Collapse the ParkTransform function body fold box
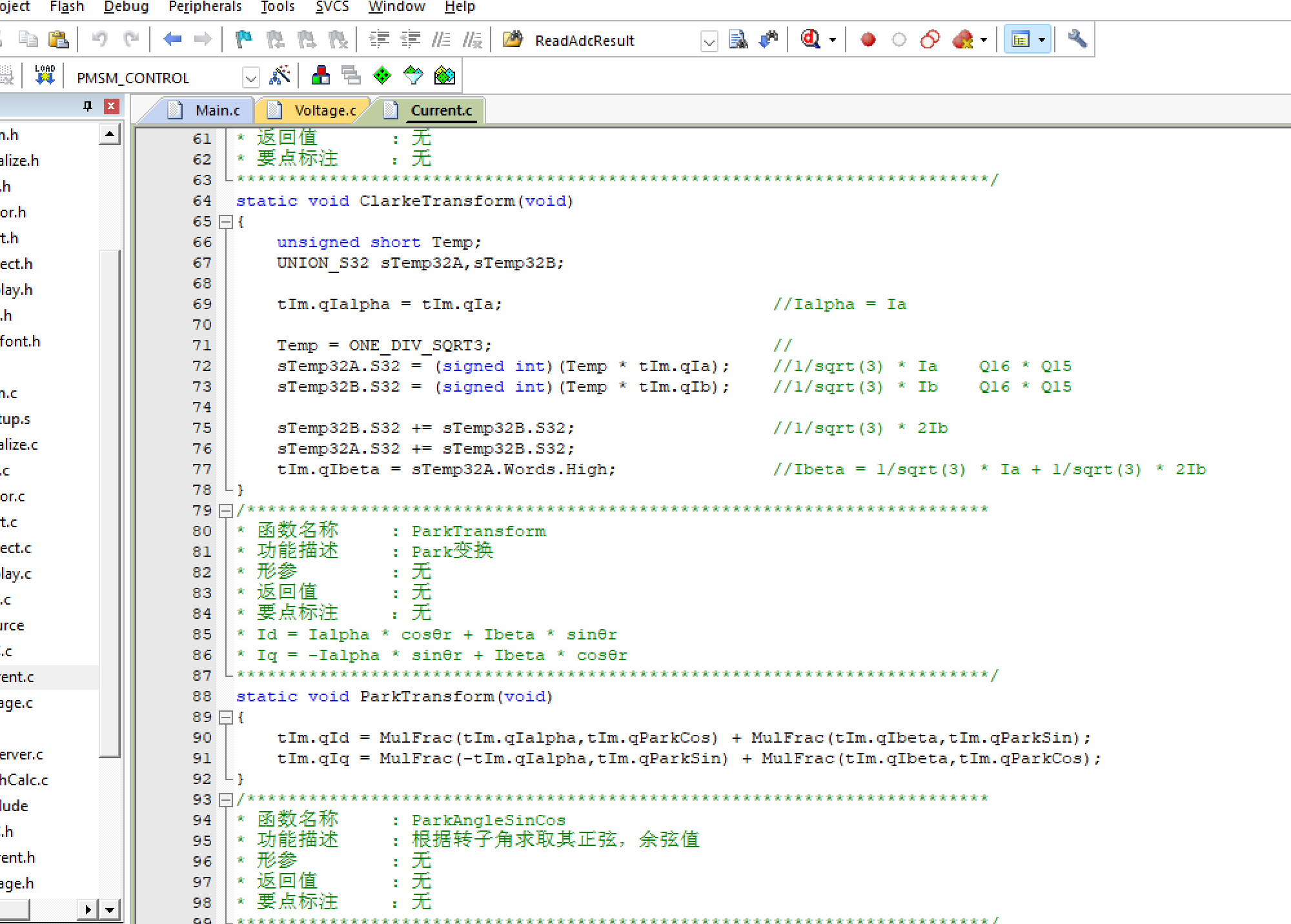The width and height of the screenshot is (1291, 924). tap(225, 718)
